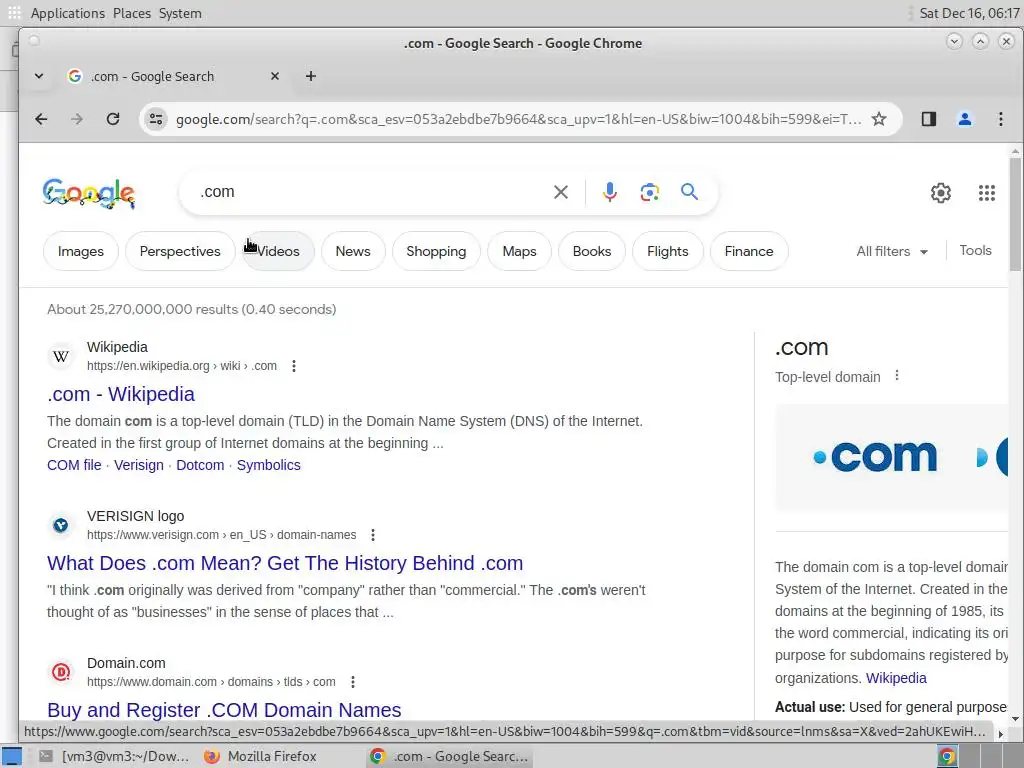Open the Dotcom sublink
The image size is (1024, 768).
[200, 465]
